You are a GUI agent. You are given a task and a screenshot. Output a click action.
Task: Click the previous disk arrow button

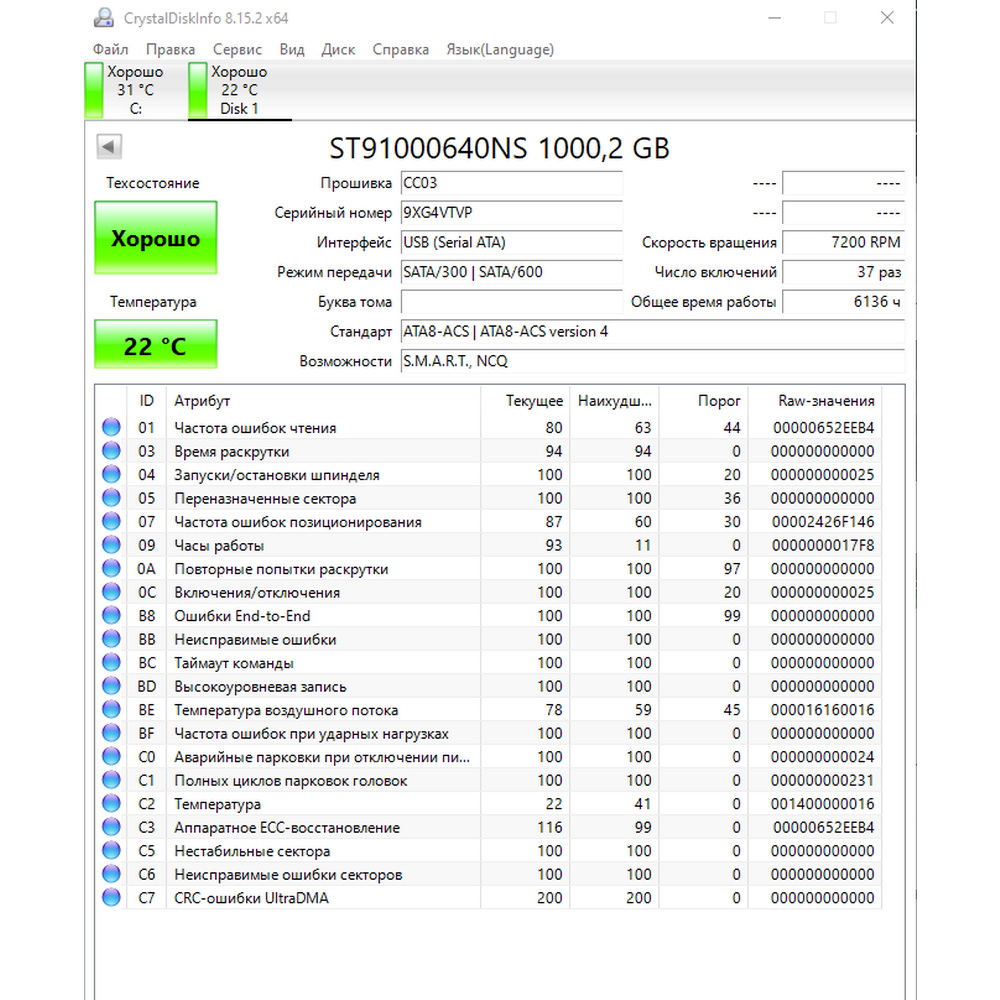[109, 147]
